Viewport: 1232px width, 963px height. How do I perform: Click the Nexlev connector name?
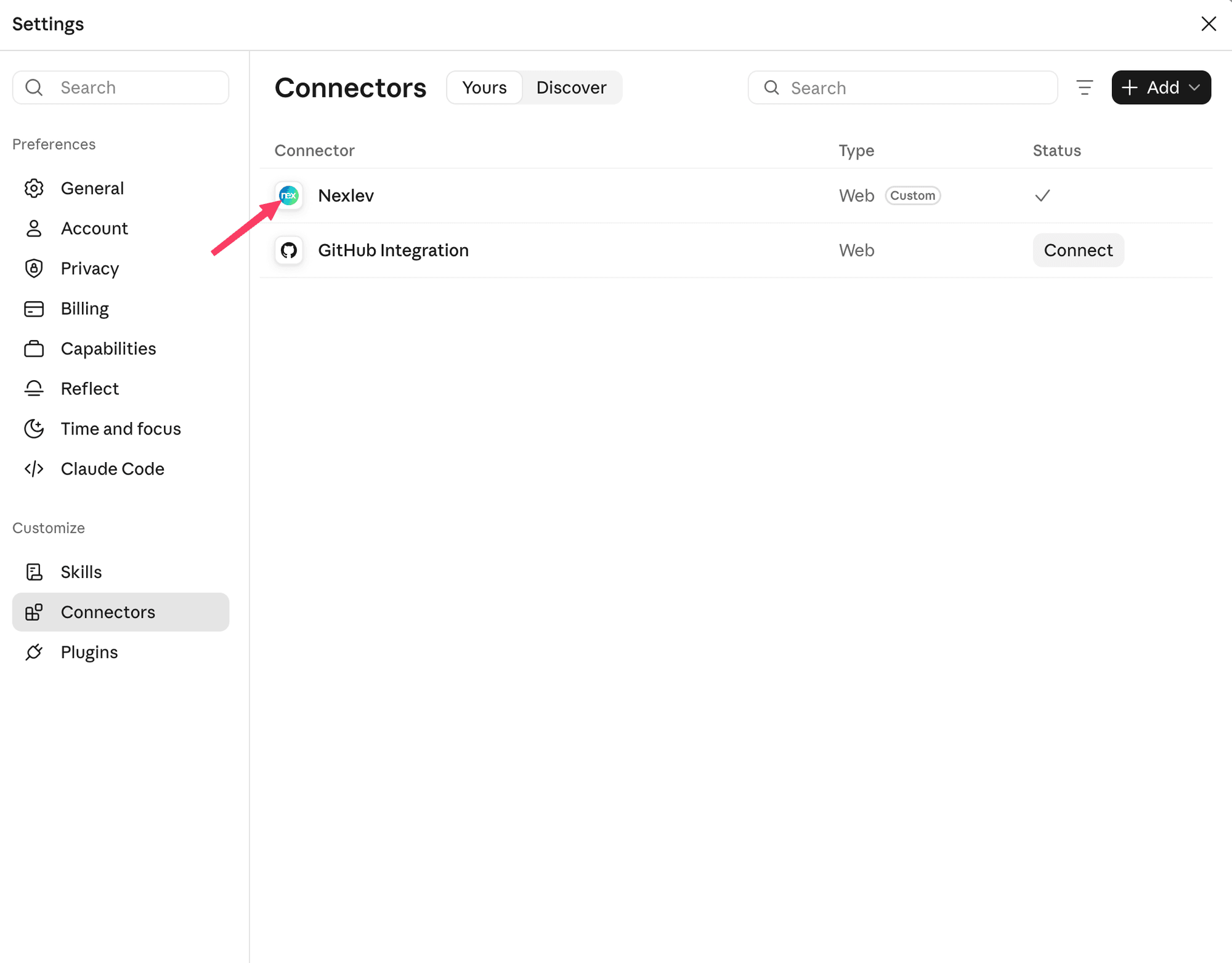346,195
